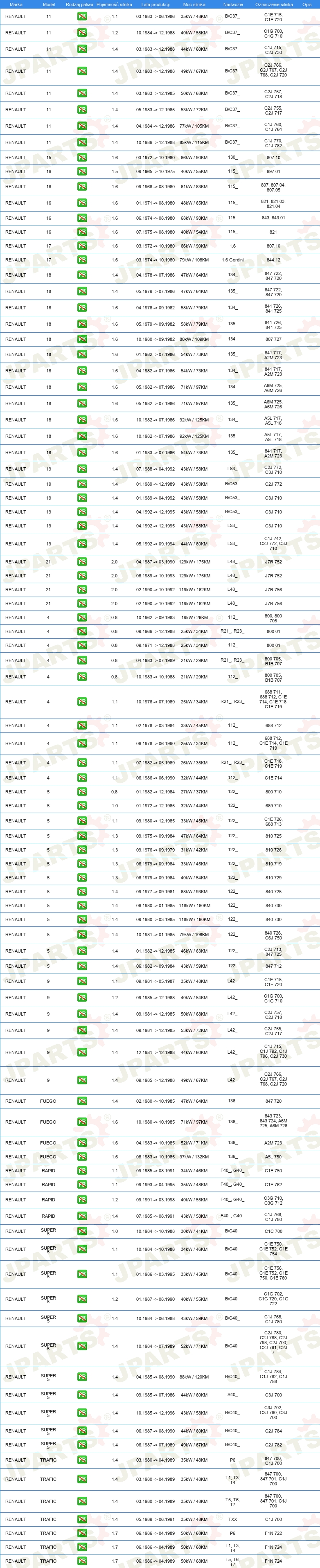The height and width of the screenshot is (1568, 320).
Task: Click the Lata produkcji column header
Action: [155, 4]
